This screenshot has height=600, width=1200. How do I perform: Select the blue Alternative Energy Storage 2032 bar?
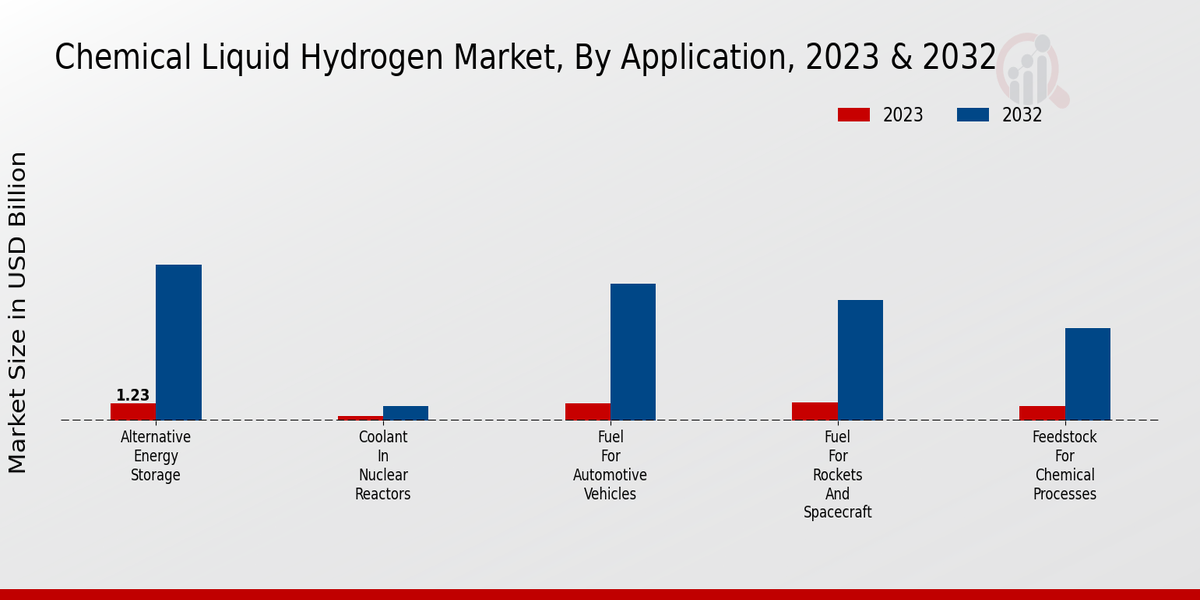click(x=179, y=342)
